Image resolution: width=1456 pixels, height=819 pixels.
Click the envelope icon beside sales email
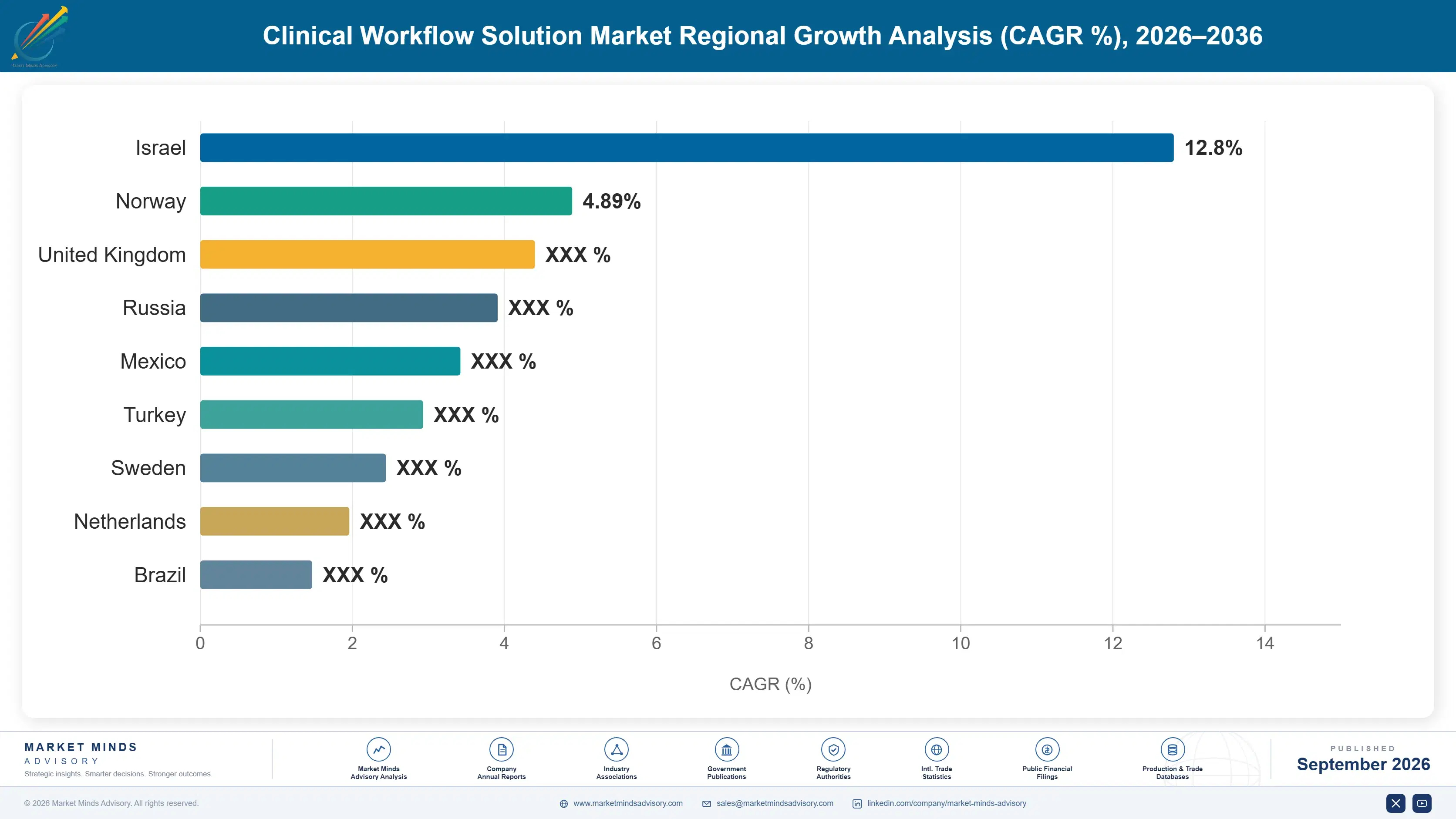[707, 804]
